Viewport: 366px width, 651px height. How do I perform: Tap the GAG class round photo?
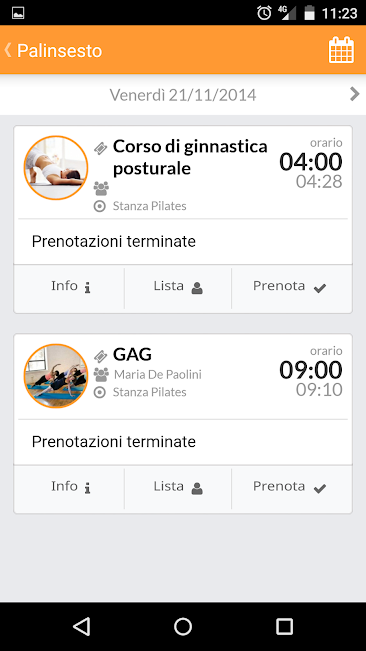[x=56, y=376]
